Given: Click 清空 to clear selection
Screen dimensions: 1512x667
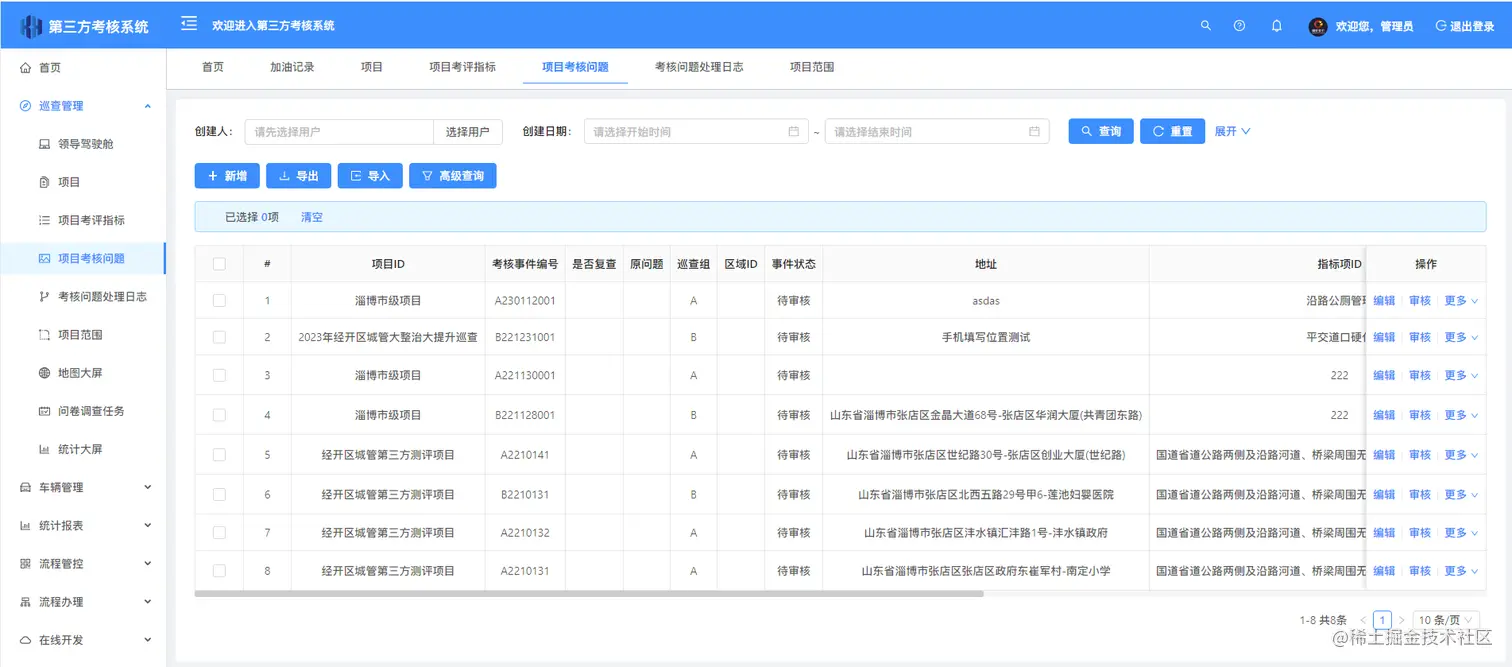Looking at the screenshot, I should [312, 216].
